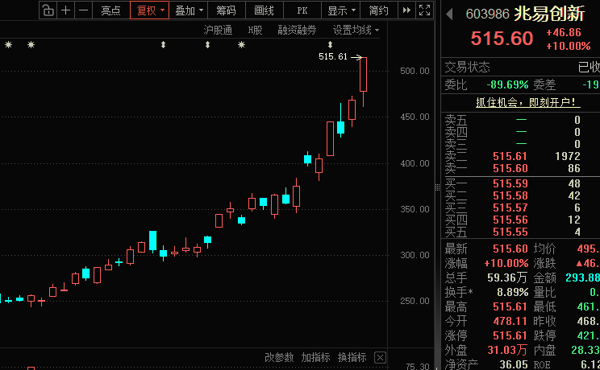Click the 金额 value 293.88
The width and height of the screenshot is (600, 370).
coord(582,278)
